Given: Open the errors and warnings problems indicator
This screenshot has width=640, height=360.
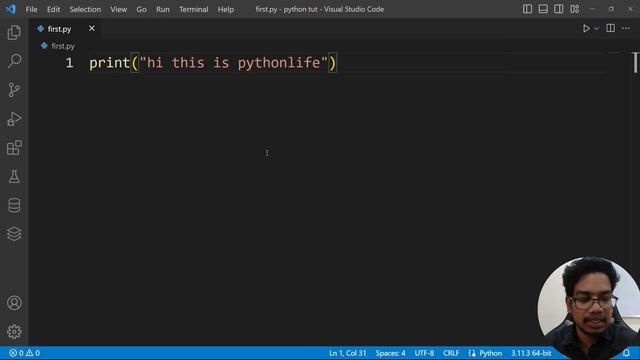Looking at the screenshot, I should click(24, 353).
